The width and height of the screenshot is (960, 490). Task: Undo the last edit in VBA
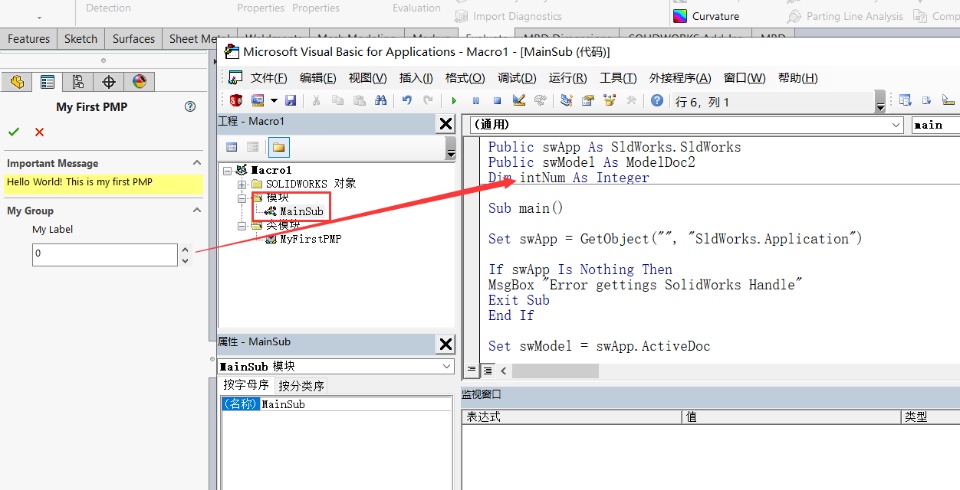(x=407, y=100)
